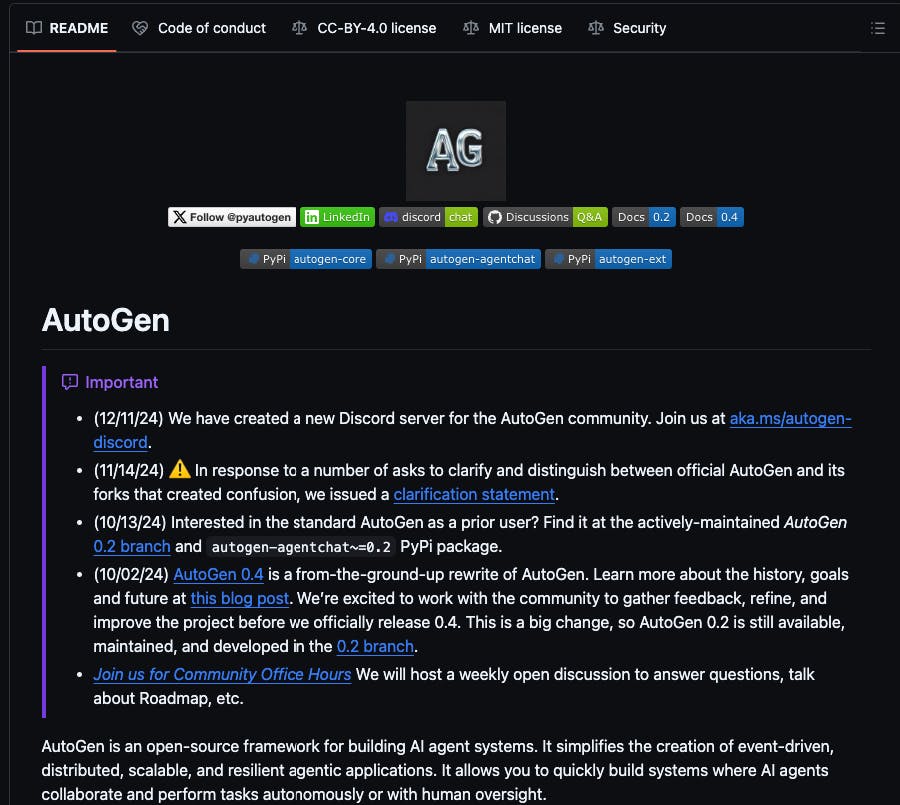Click the AG AutoGen logo image
Image resolution: width=900 pixels, height=805 pixels.
(456, 151)
